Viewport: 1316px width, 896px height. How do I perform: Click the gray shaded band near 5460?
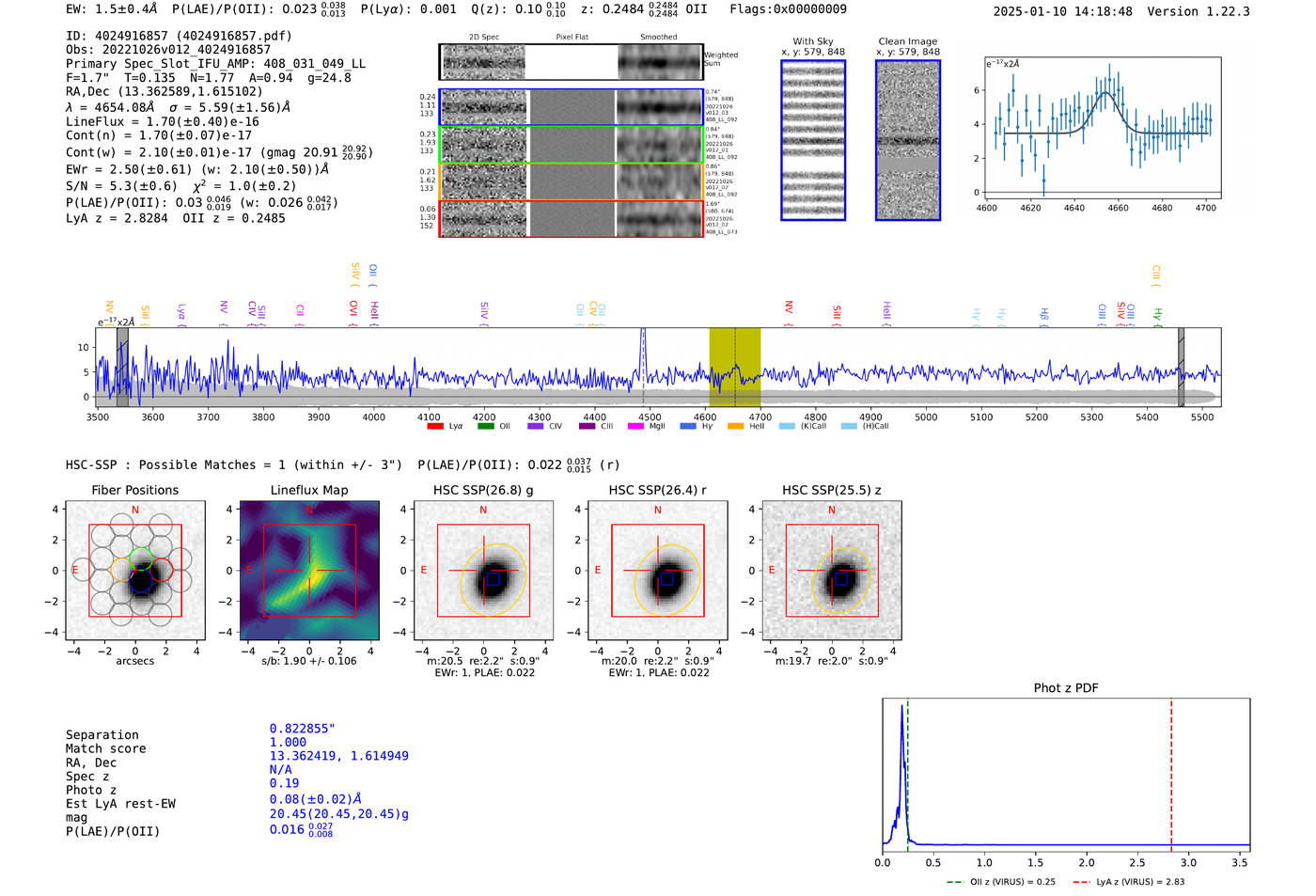pyautogui.click(x=1181, y=367)
